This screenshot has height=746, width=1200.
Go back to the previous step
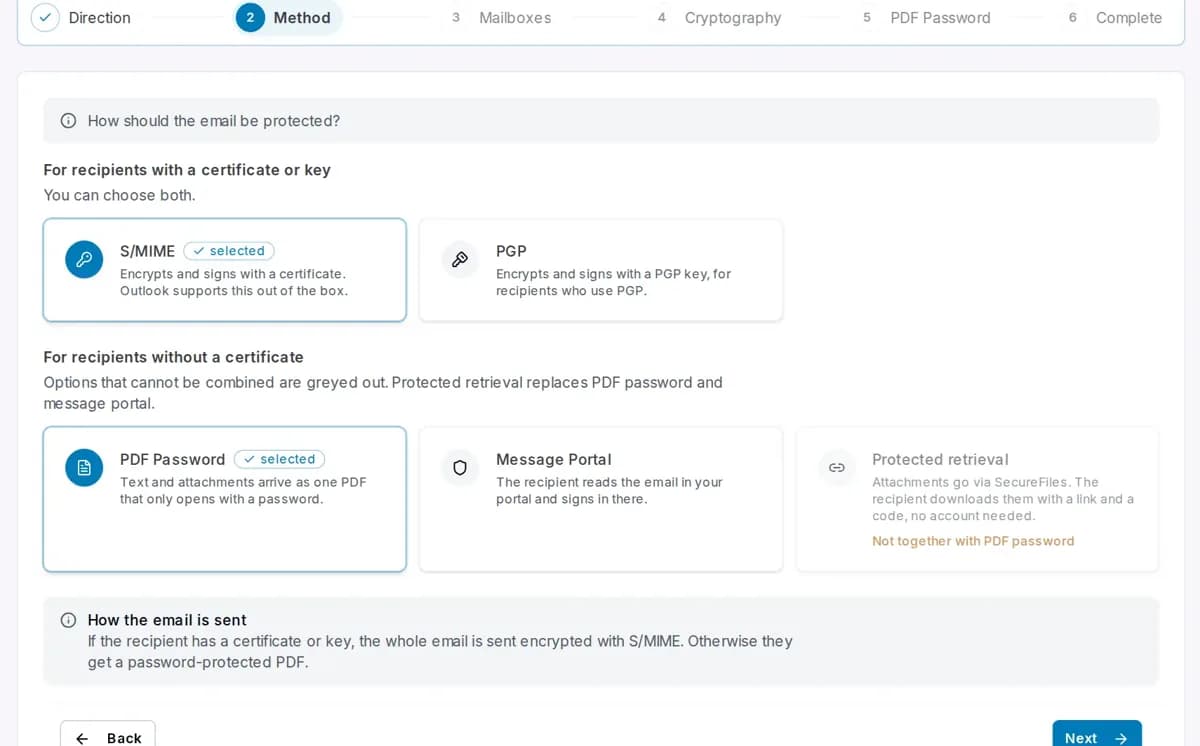pos(108,734)
